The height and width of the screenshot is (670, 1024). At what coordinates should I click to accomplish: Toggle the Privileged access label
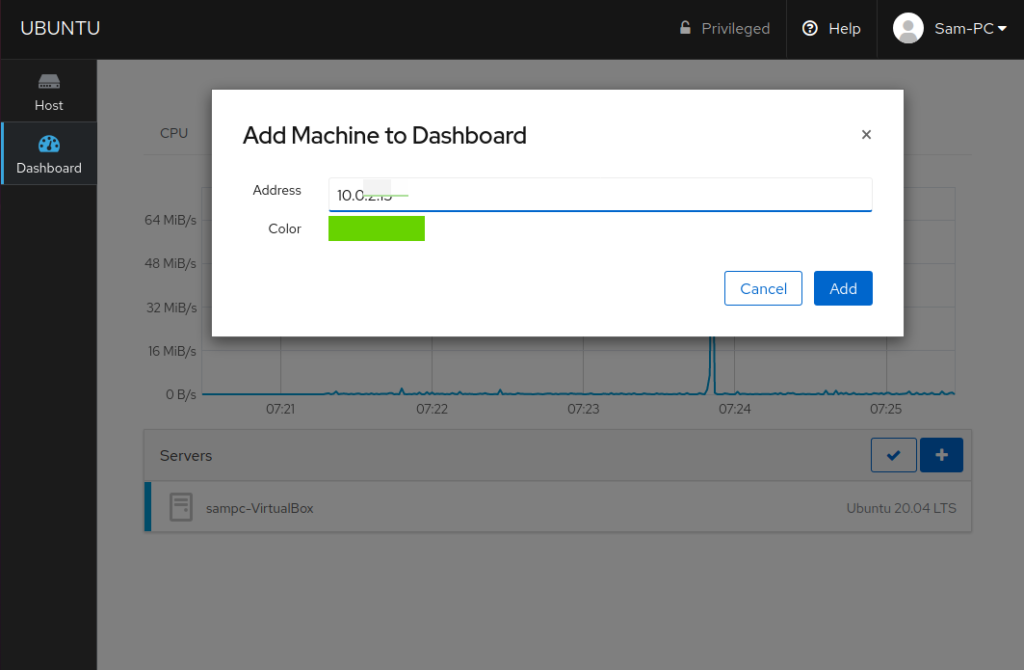(735, 28)
